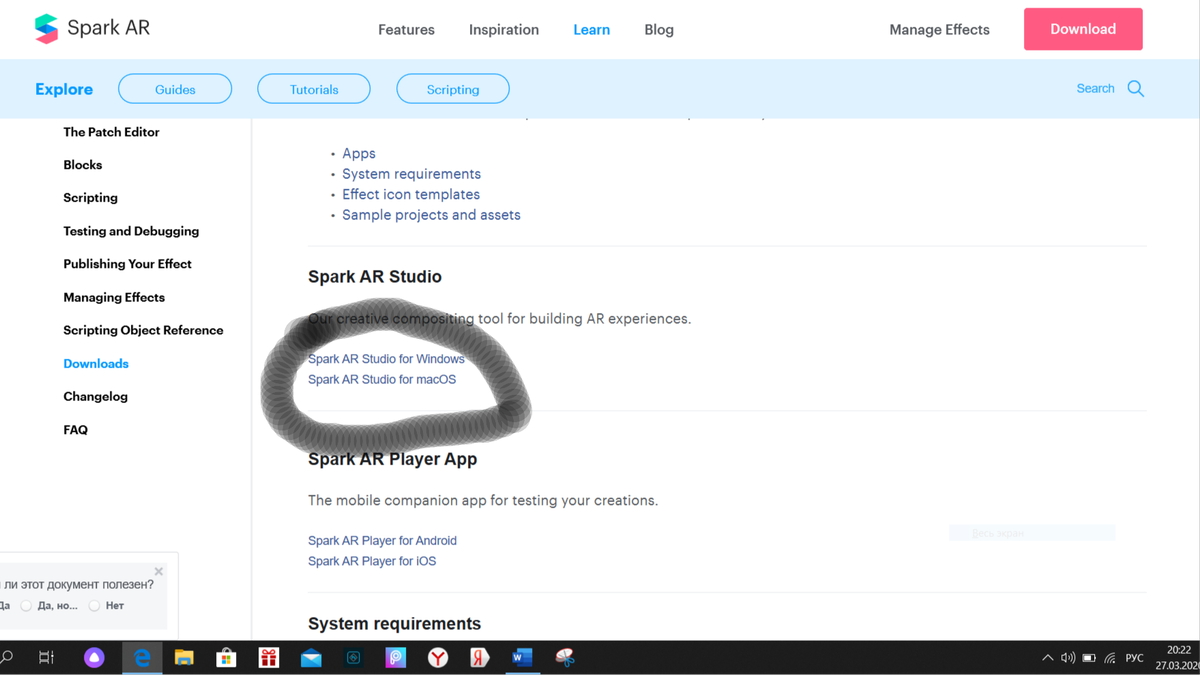Open the Blog page
This screenshot has height=675, width=1200.
(x=659, y=30)
